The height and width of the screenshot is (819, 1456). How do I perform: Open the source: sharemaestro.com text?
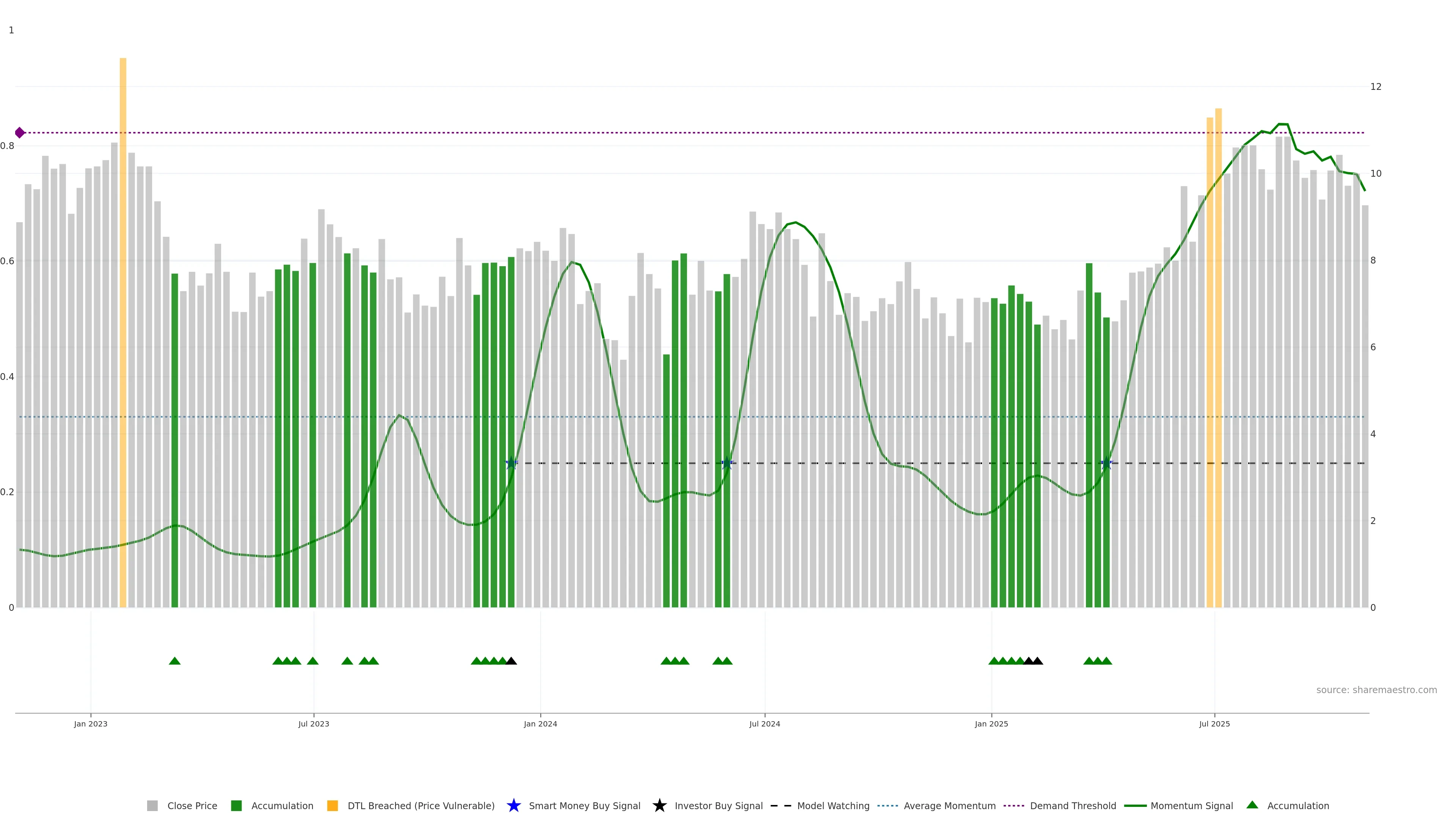[1376, 690]
